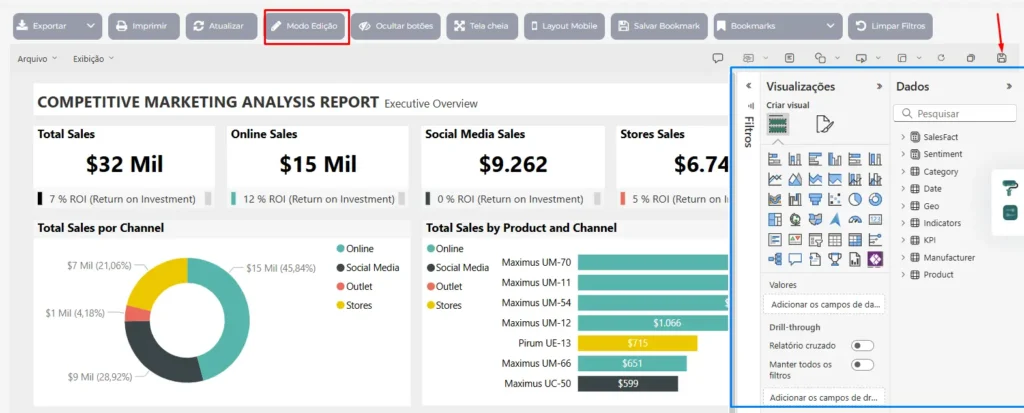This screenshot has width=1024, height=413.
Task: Select the format visual paintbrush icon
Action: [824, 124]
